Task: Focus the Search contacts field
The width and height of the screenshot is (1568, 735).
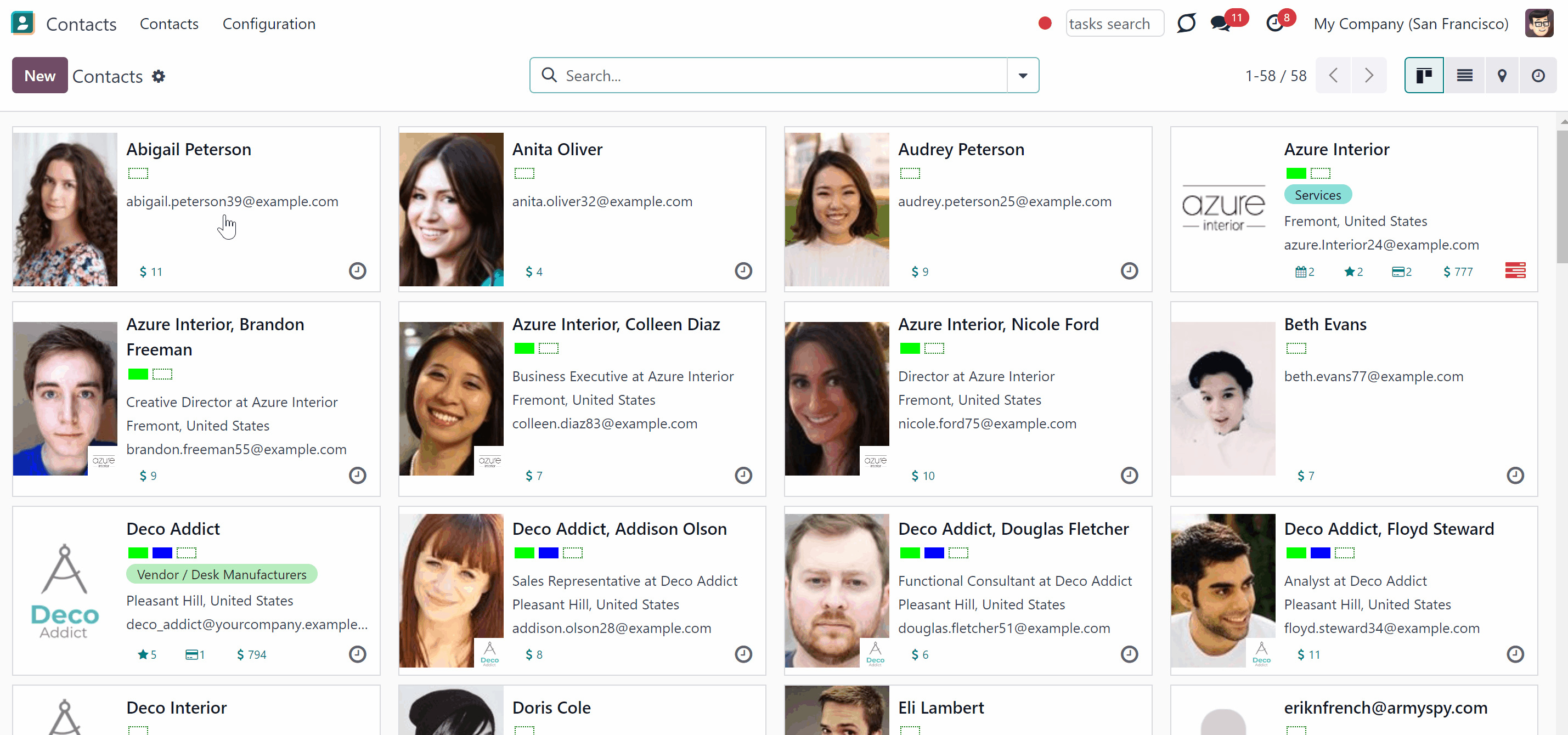Action: point(784,76)
